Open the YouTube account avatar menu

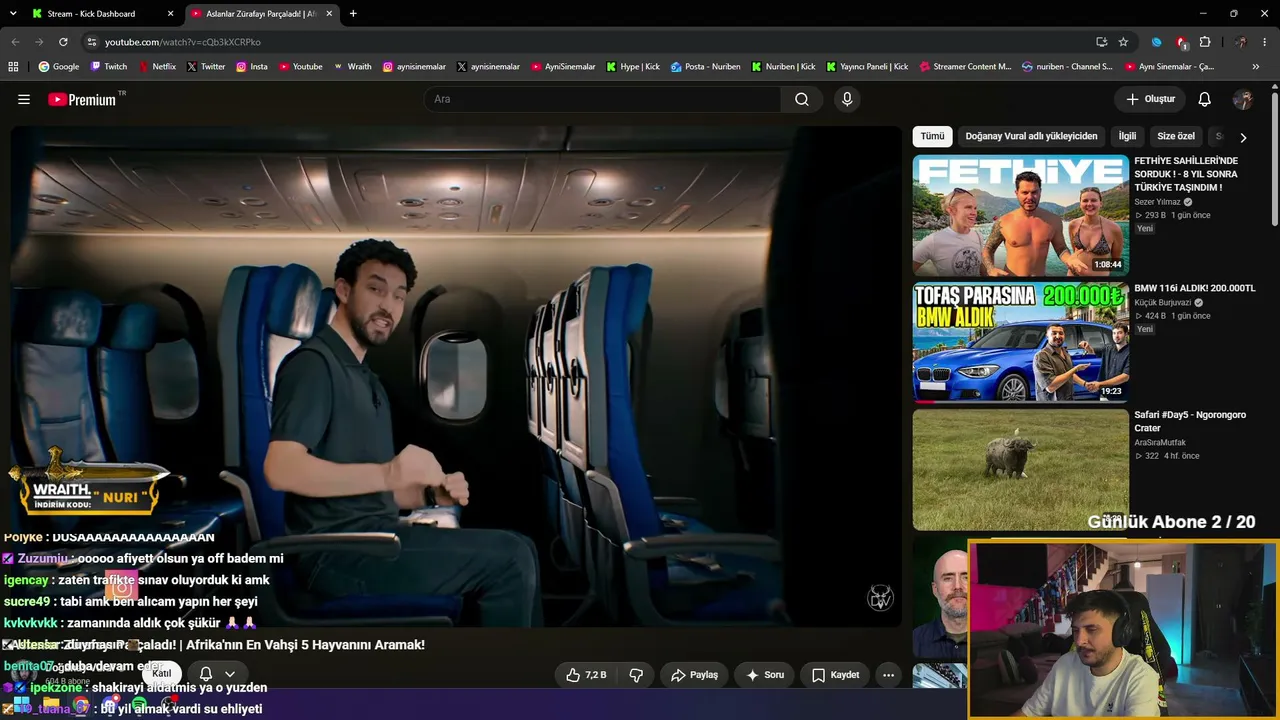pos(1243,99)
